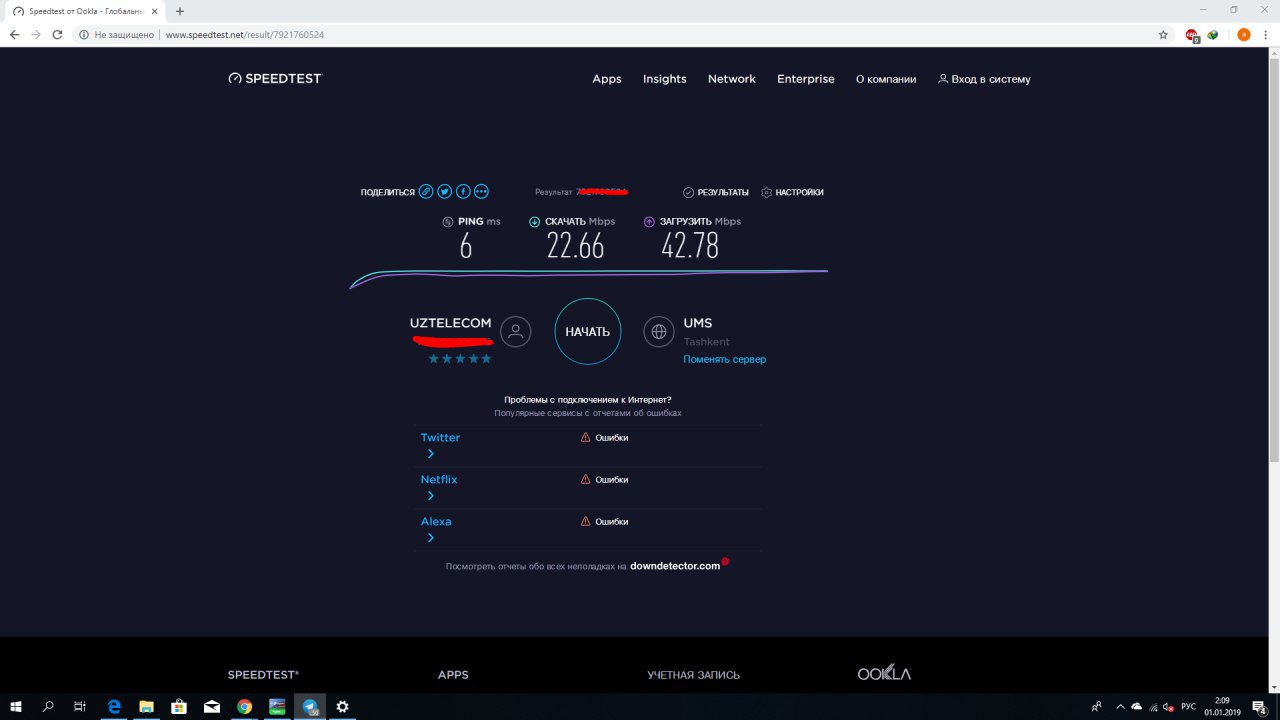Click the PING gauge icon
1280x720 pixels.
[x=448, y=222]
